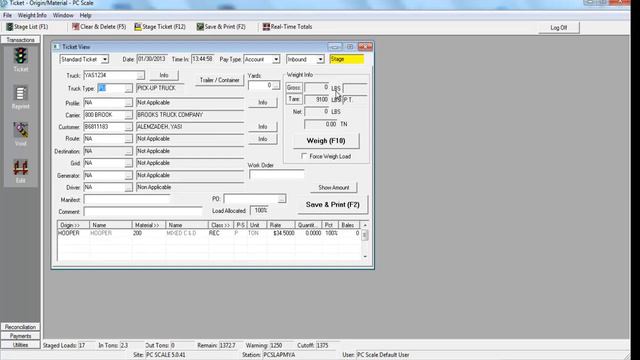Click the Class >> column header
This screenshot has width=640, height=360.
[x=221, y=225]
